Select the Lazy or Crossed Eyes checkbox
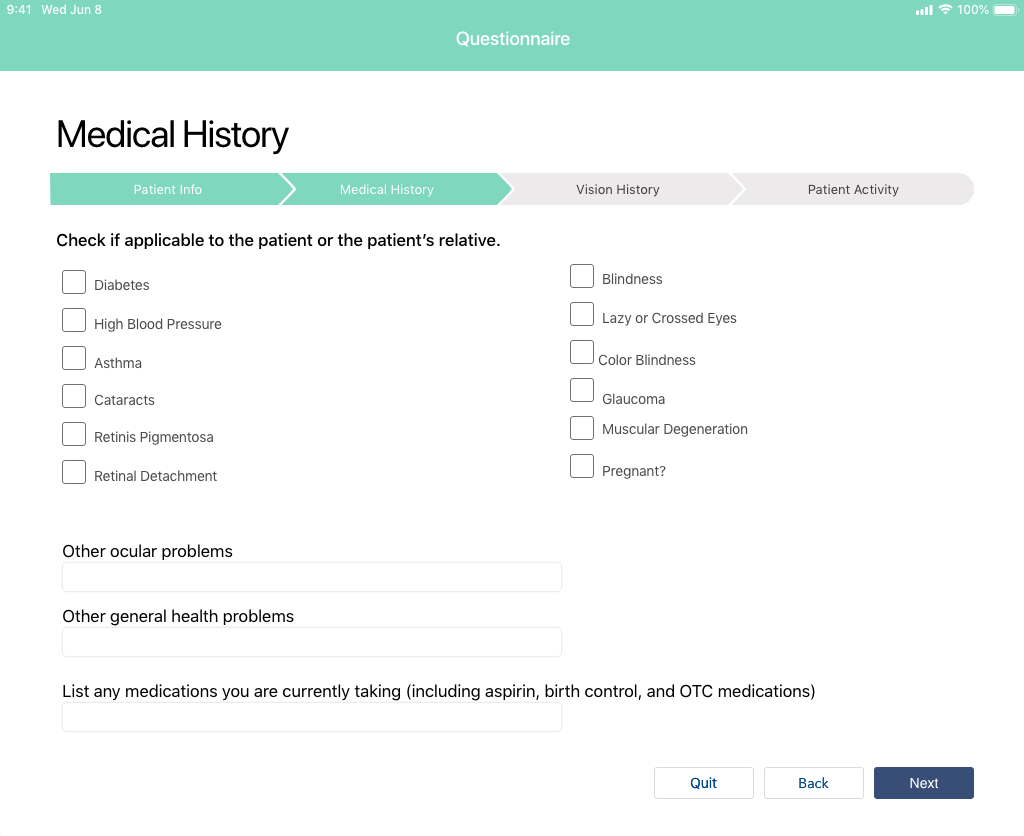The height and width of the screenshot is (836, 1024). (582, 314)
